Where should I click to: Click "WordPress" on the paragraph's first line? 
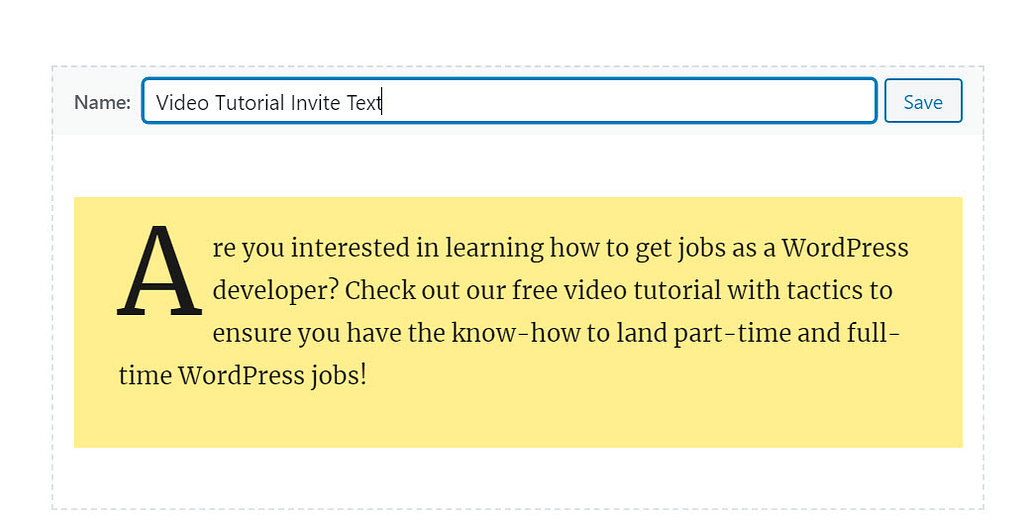(845, 248)
